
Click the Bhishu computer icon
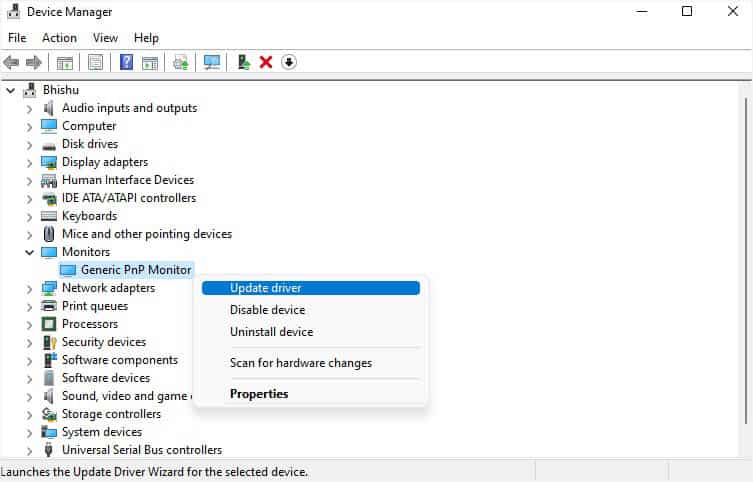point(30,90)
